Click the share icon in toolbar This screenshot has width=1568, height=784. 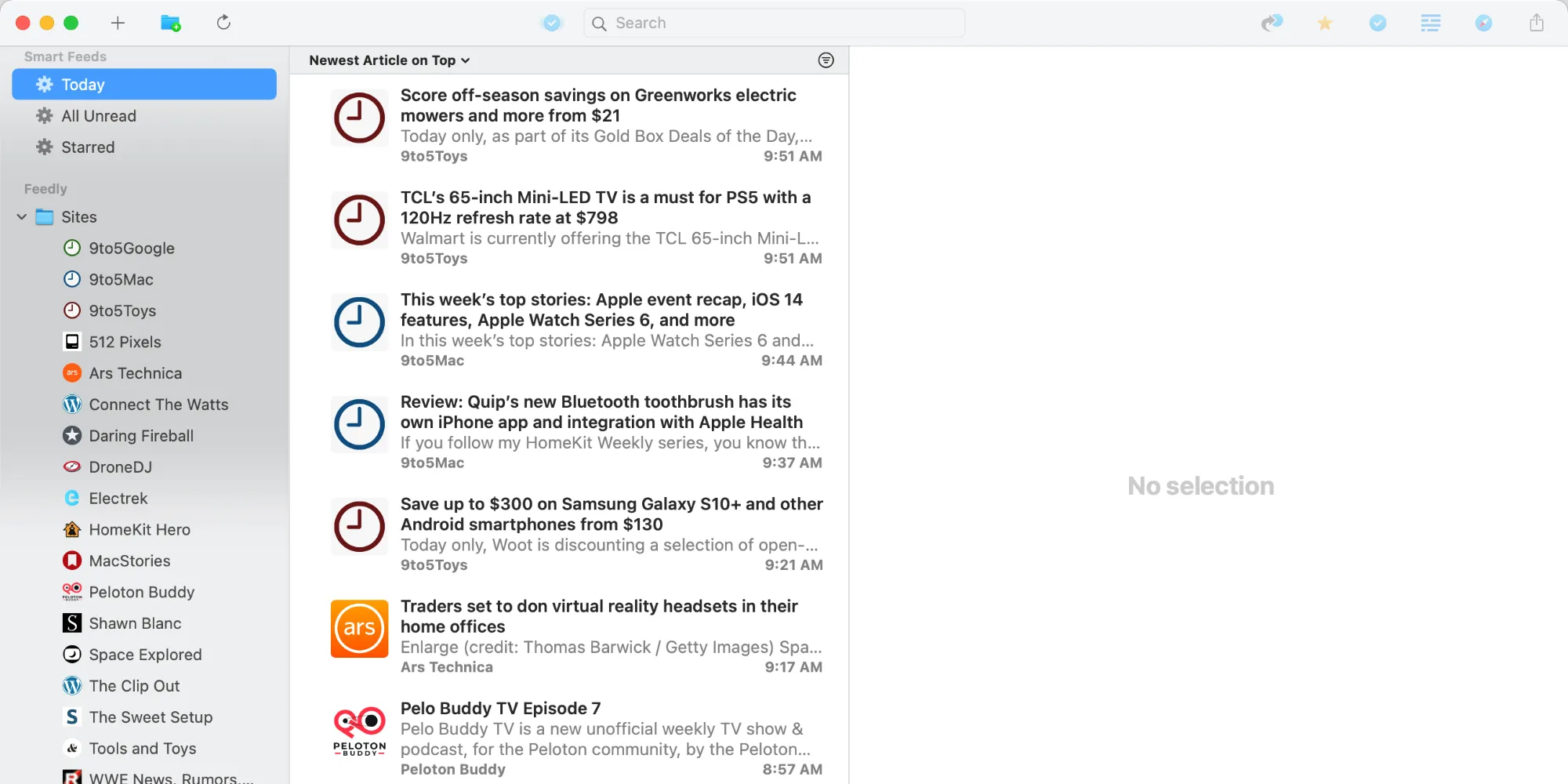click(1536, 23)
